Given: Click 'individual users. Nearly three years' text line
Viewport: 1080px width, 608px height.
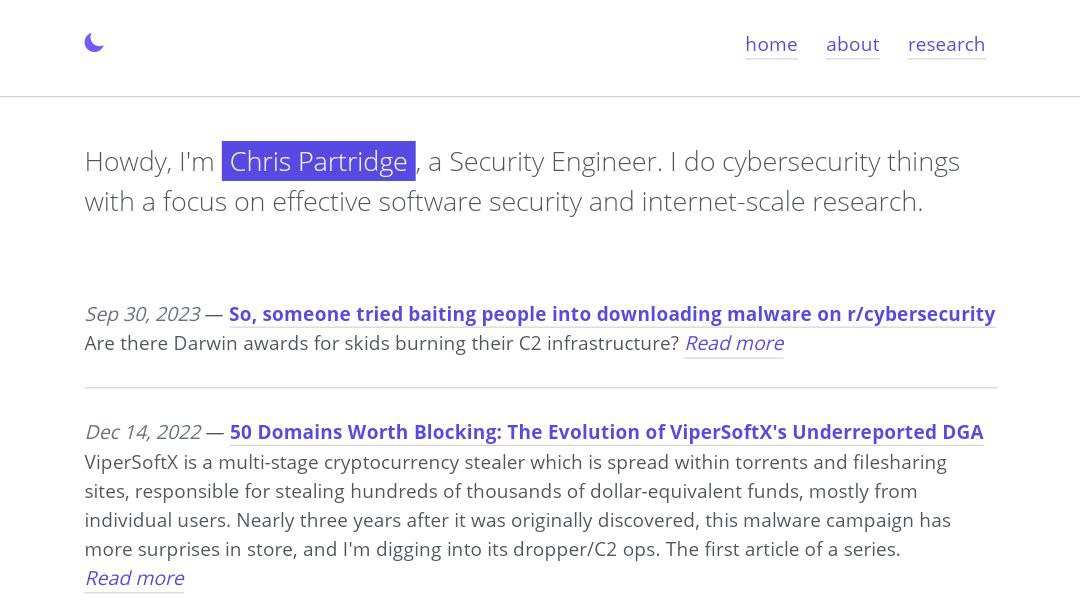Looking at the screenshot, I should (x=517, y=520).
